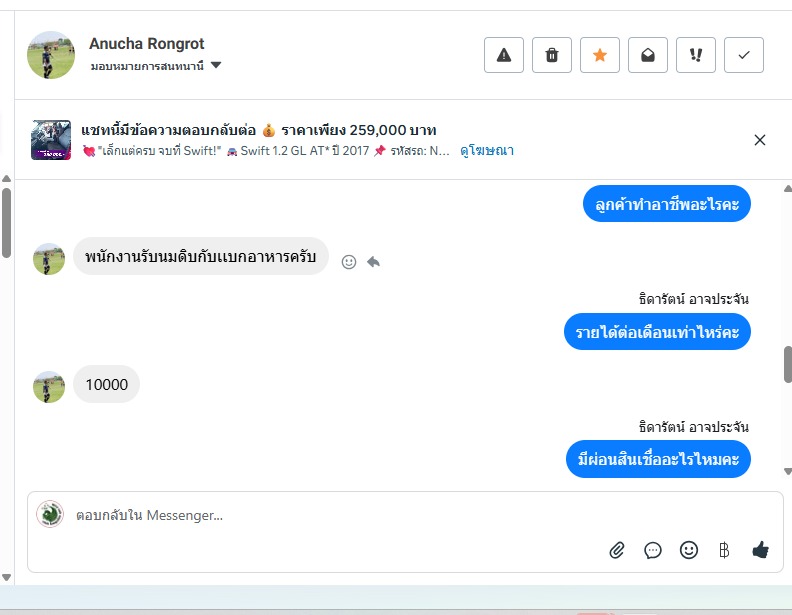Image resolution: width=792 pixels, height=615 pixels.
Task: Mark conversation as spam with warning triangle icon
Action: 504,55
